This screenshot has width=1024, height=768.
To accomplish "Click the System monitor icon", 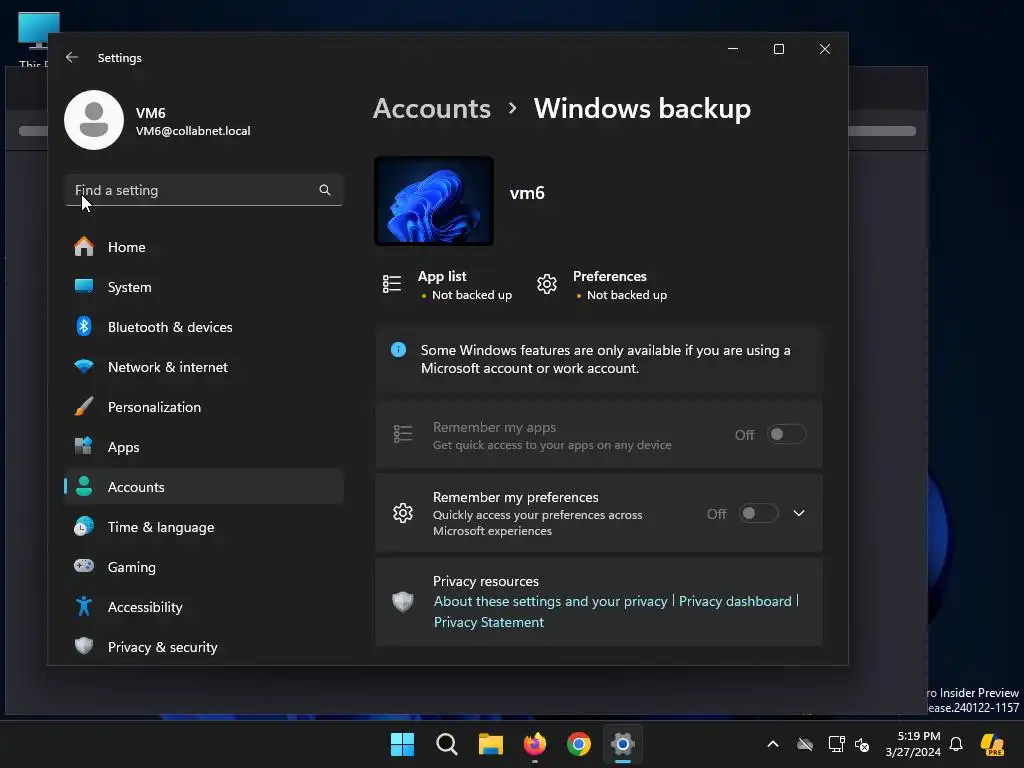I will 84,287.
